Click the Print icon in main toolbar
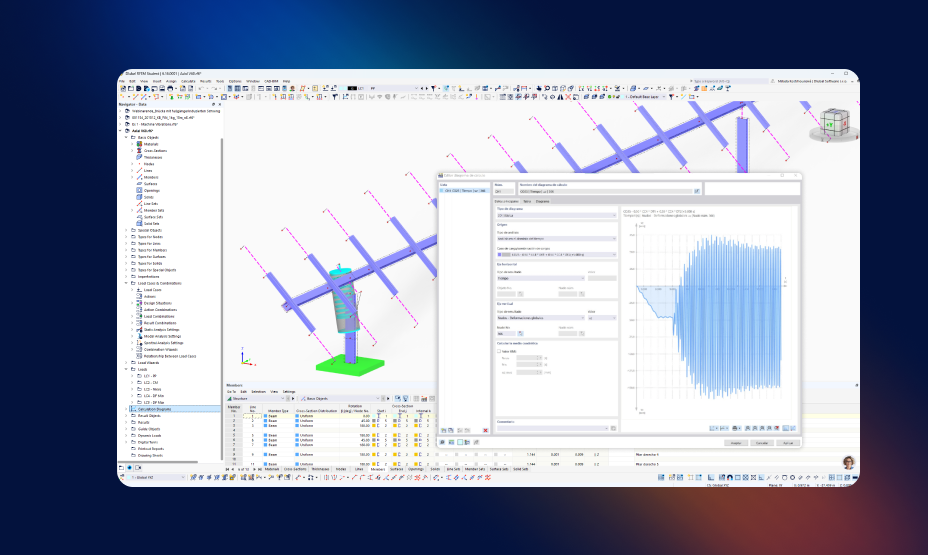The width and height of the screenshot is (928, 555). 170,89
